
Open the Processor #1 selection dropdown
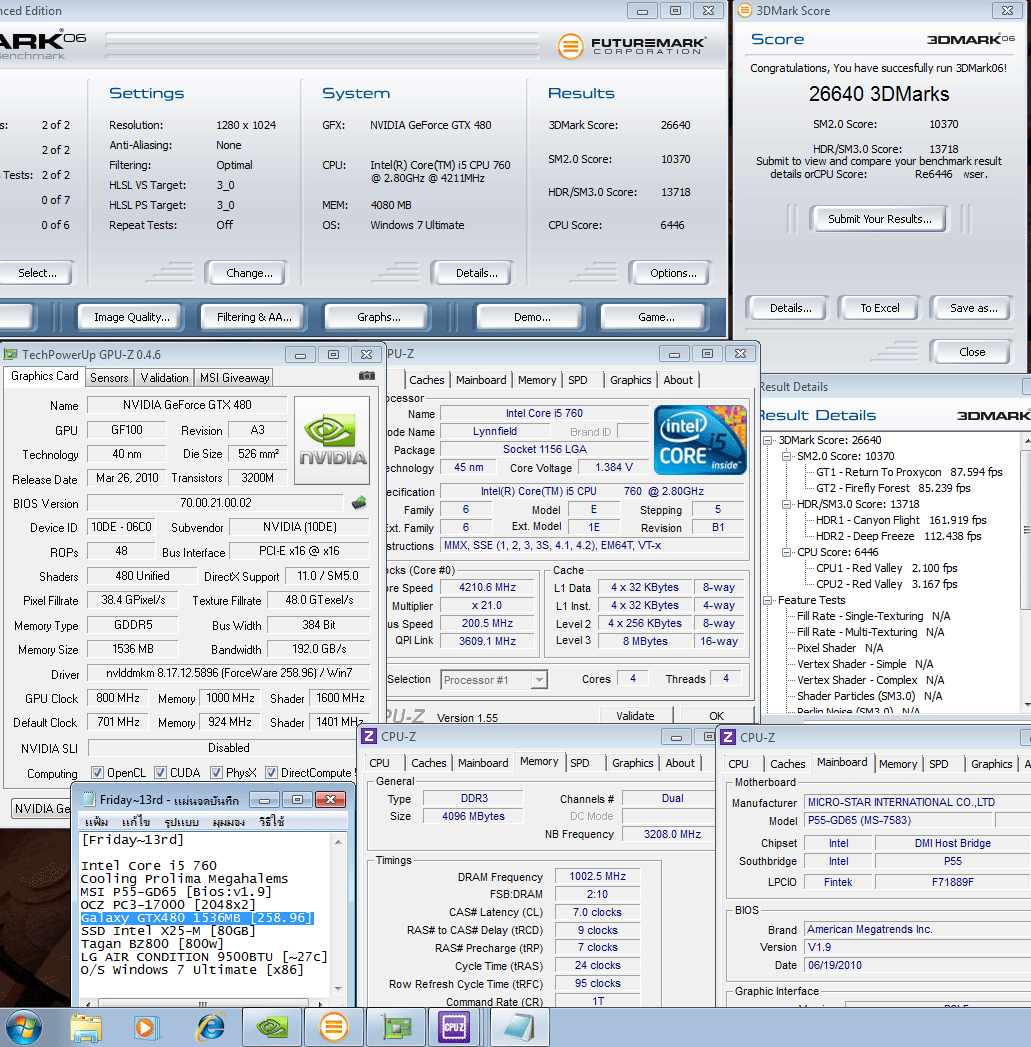pyautogui.click(x=494, y=680)
